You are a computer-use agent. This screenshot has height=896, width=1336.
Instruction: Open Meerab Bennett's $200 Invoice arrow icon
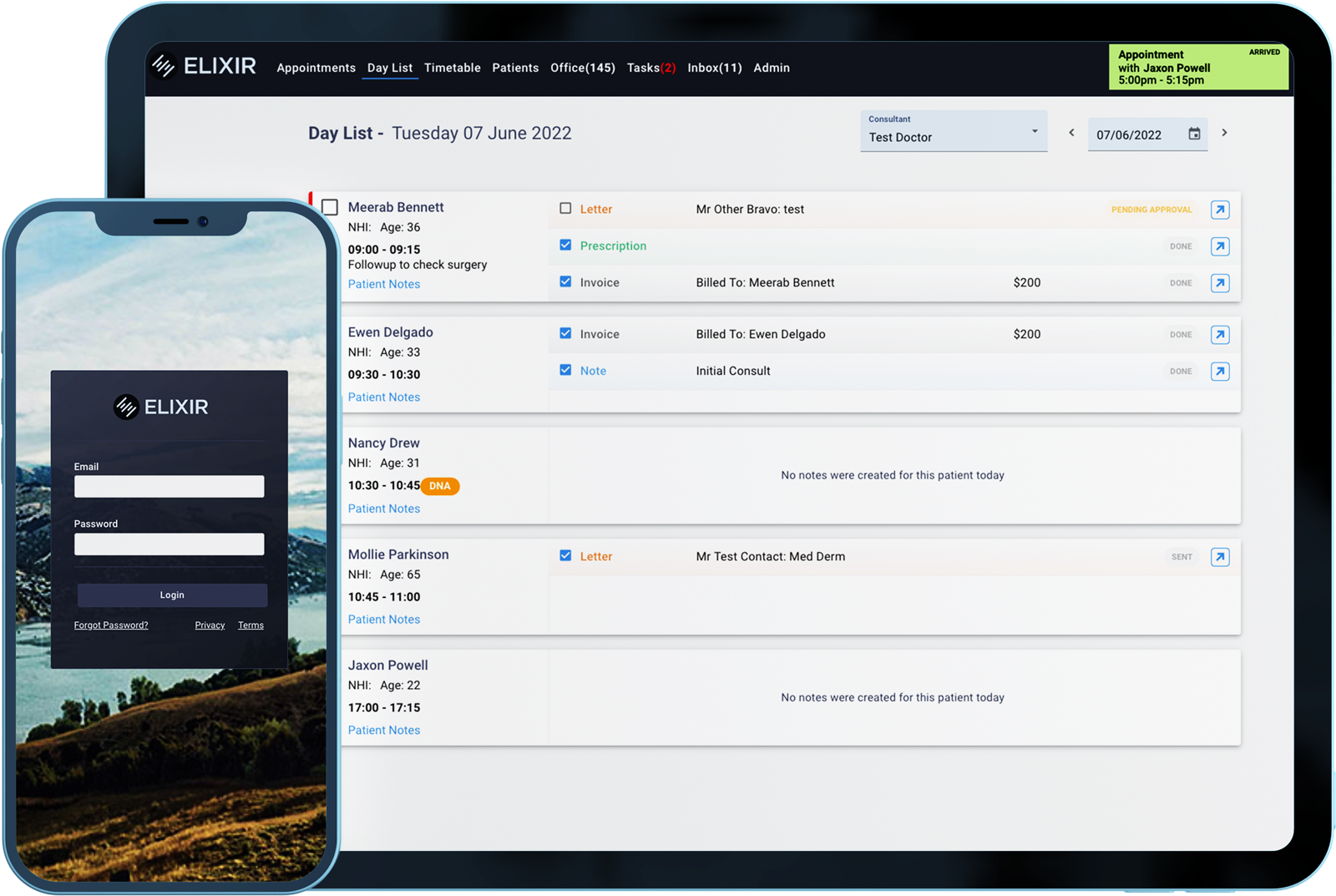click(x=1220, y=283)
